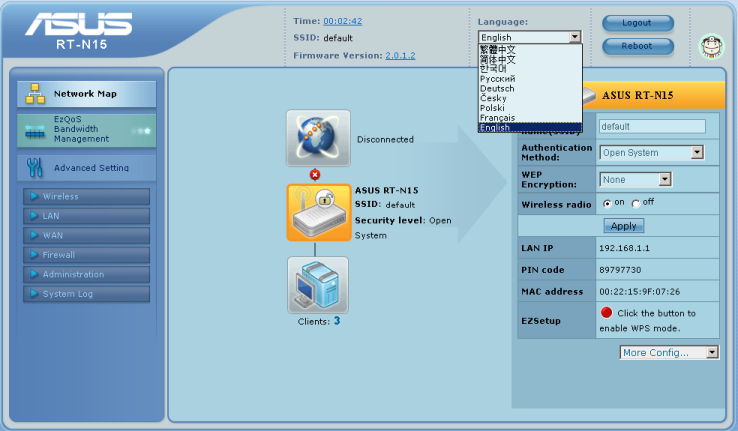Image resolution: width=738 pixels, height=431 pixels.
Task: Open the LAN settings menu
Action: point(87,216)
